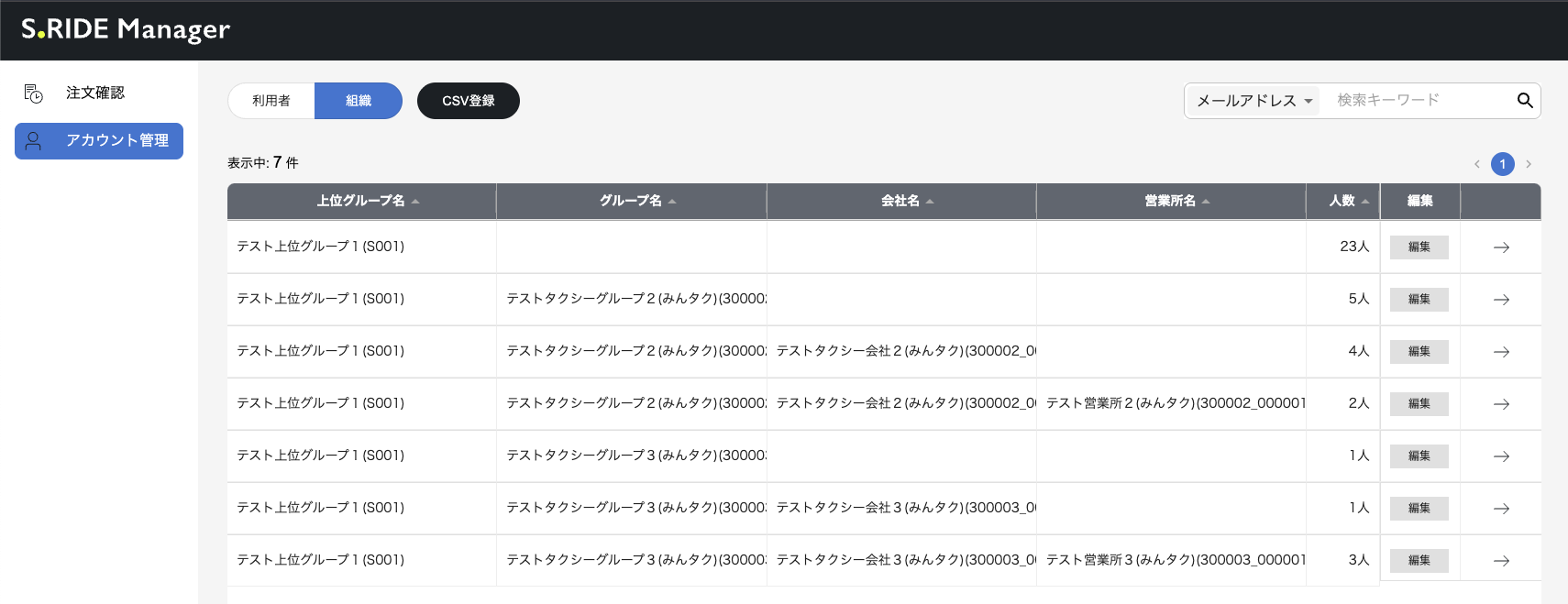Open the メールアドレス search type dropdown
Viewport: 1568px width, 604px height.
point(1253,101)
